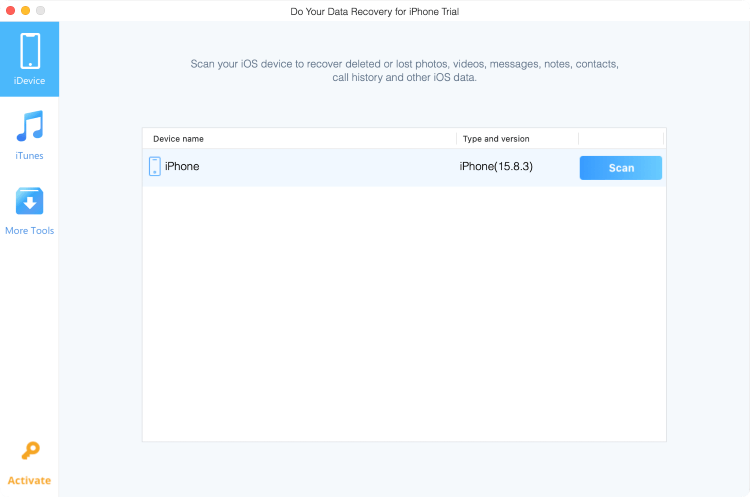
Task: Open the More Tools download box icon
Action: click(30, 201)
